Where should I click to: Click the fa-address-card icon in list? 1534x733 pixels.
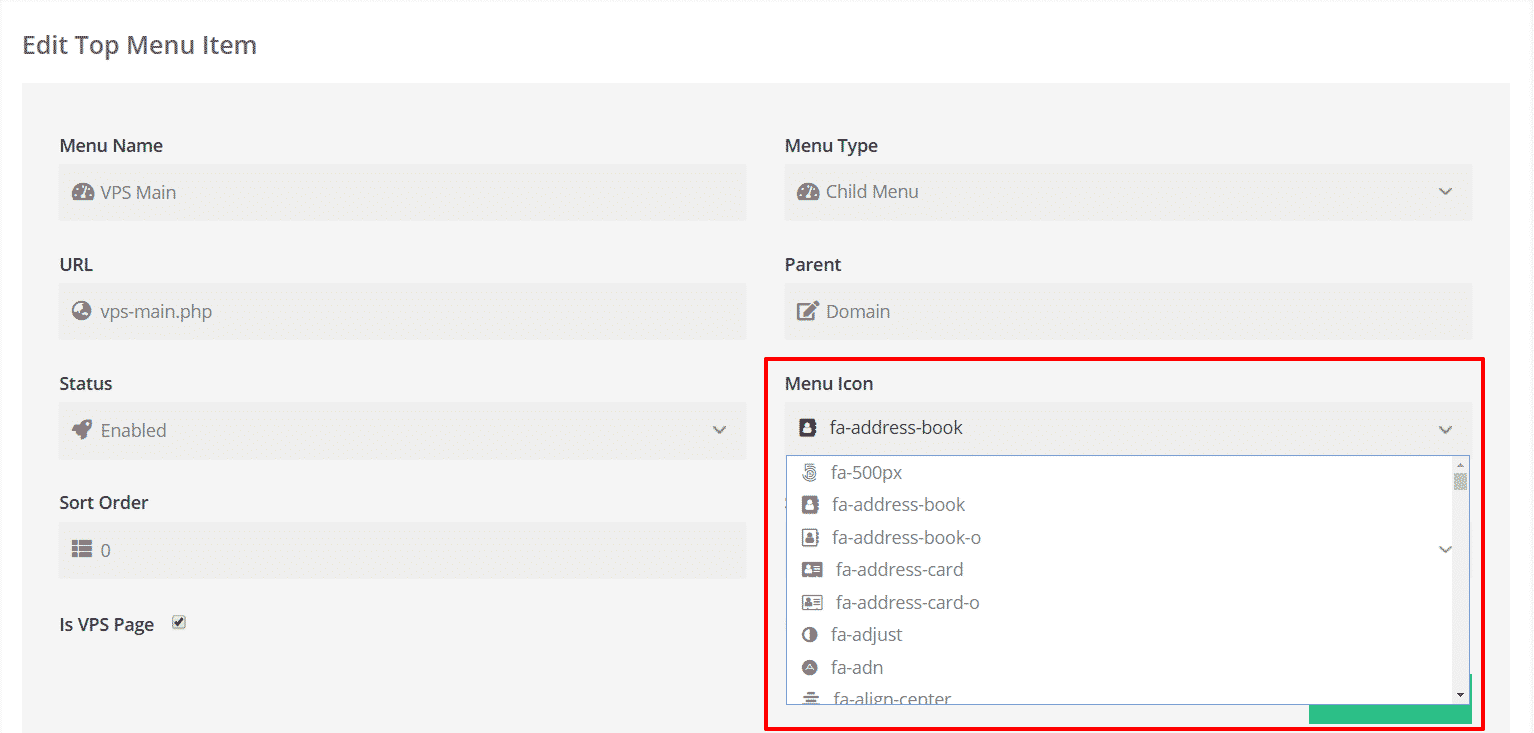point(812,570)
